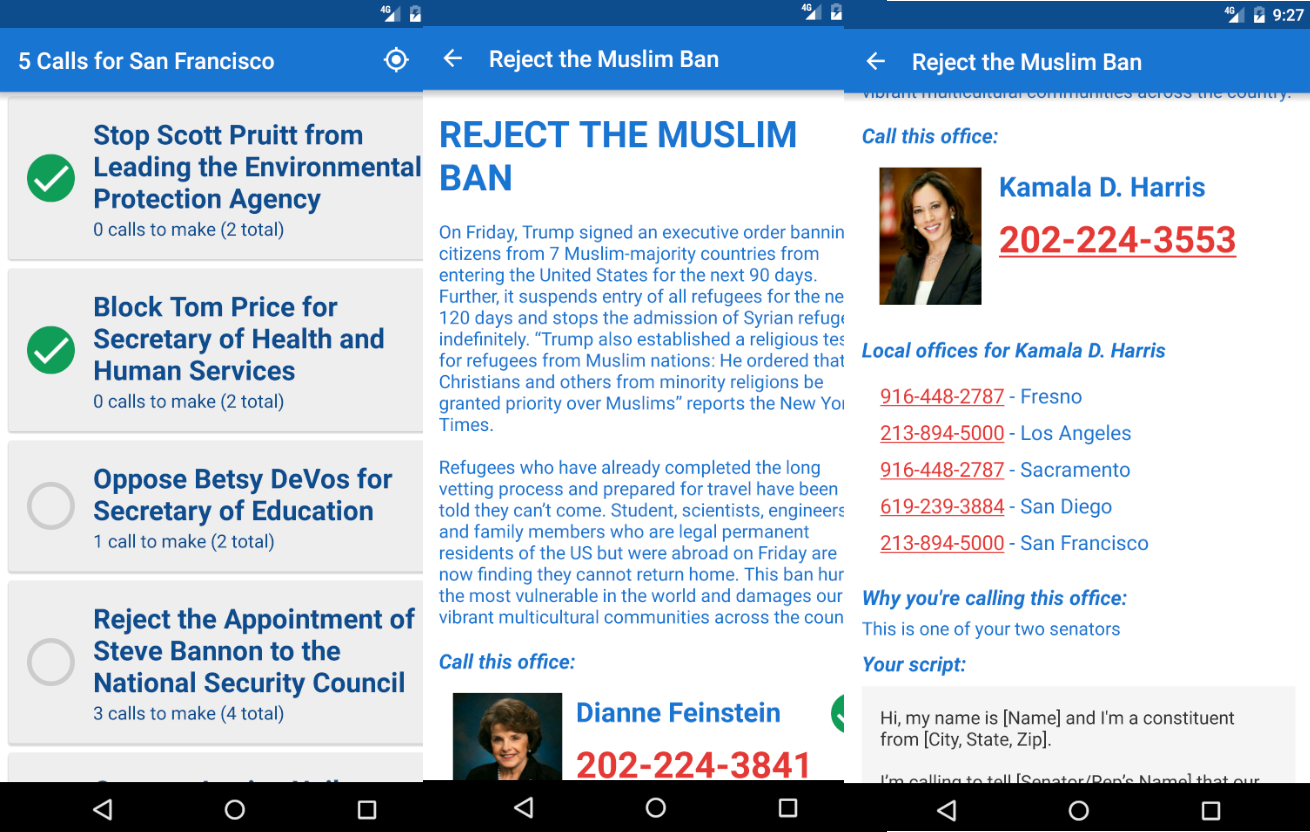Tap Android home button on left screen
The height and width of the screenshot is (832, 1310).
[x=235, y=809]
